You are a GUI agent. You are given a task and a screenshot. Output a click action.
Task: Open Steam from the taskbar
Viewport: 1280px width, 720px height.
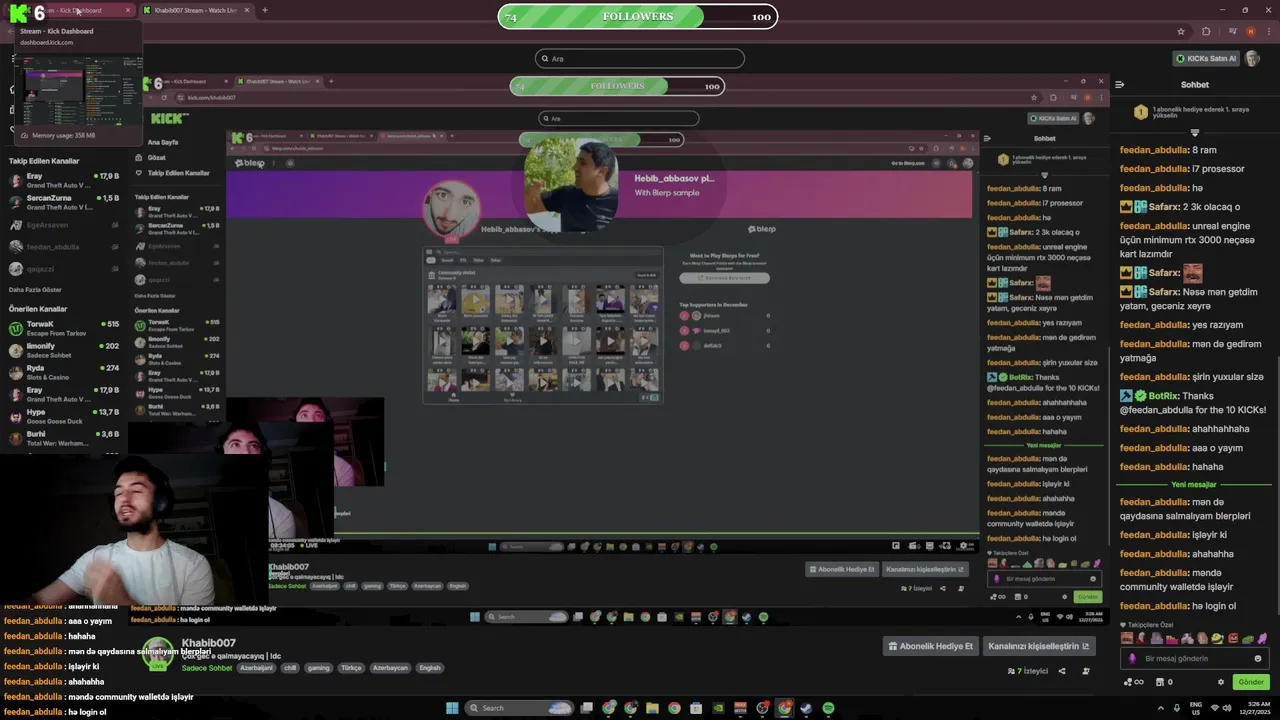coord(806,708)
